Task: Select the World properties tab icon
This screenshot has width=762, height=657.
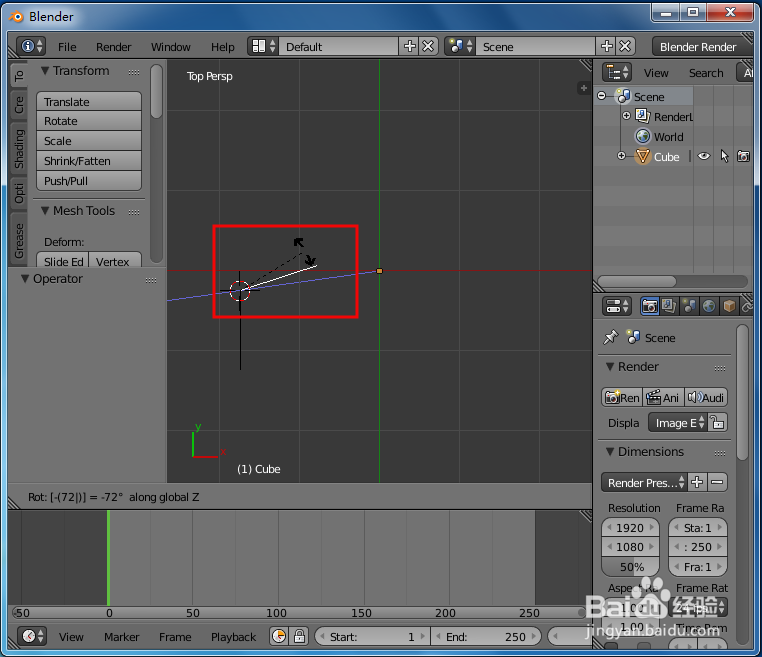Action: pyautogui.click(x=709, y=306)
